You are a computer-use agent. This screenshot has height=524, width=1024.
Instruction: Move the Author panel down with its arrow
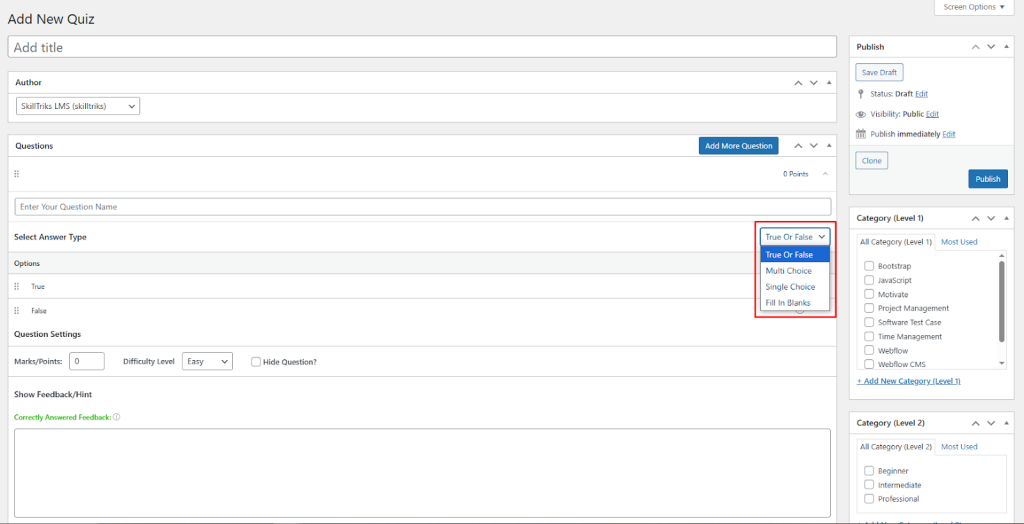pyautogui.click(x=813, y=82)
